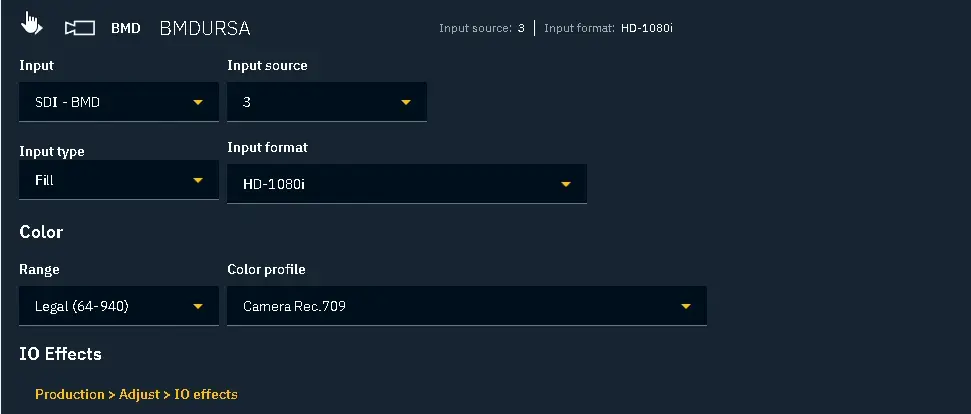Open the Input dropdown showing SDI - BMD
Screen dimensions: 971x414
pyautogui.click(x=119, y=102)
